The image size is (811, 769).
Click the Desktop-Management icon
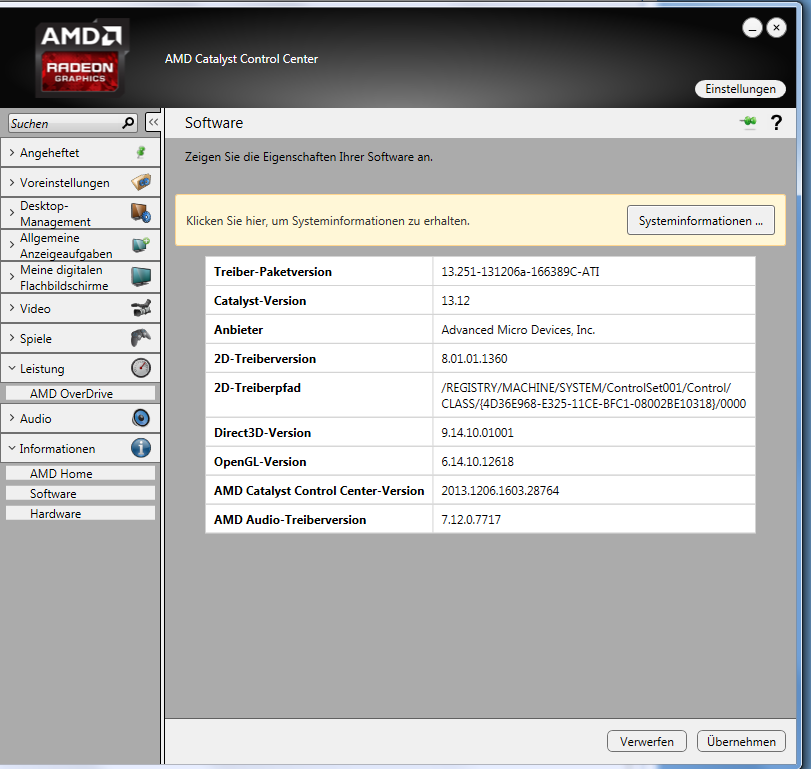coord(141,213)
